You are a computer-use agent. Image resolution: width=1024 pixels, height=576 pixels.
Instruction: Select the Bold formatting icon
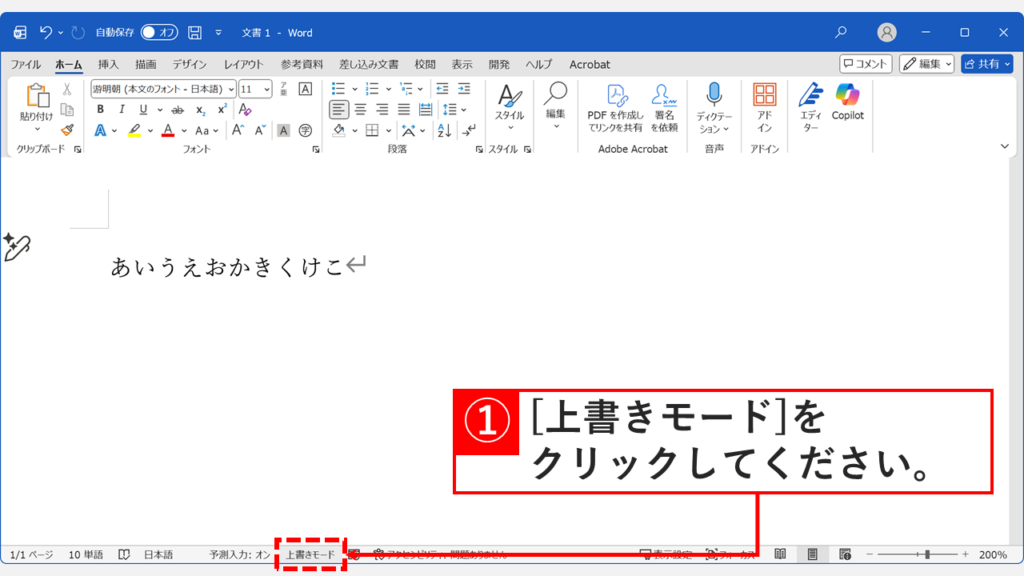tap(102, 108)
